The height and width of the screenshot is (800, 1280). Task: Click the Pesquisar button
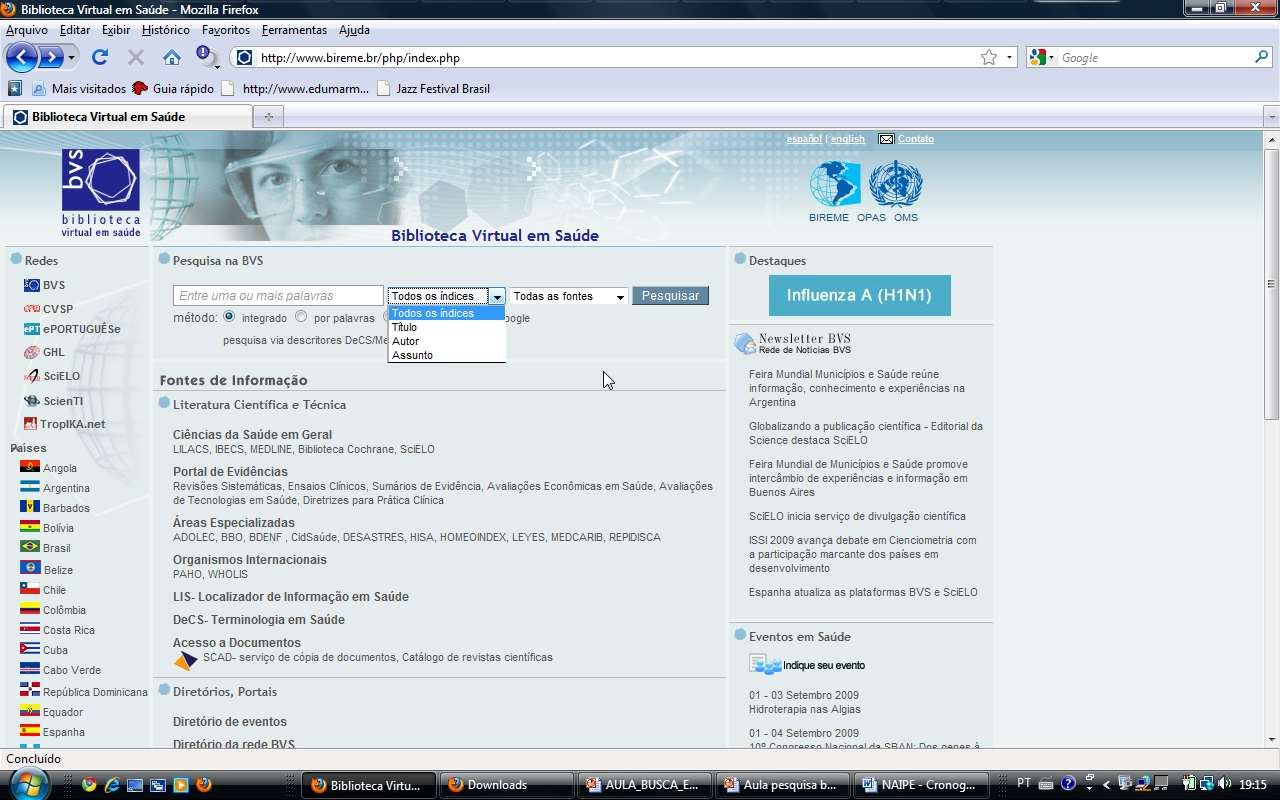click(670, 296)
